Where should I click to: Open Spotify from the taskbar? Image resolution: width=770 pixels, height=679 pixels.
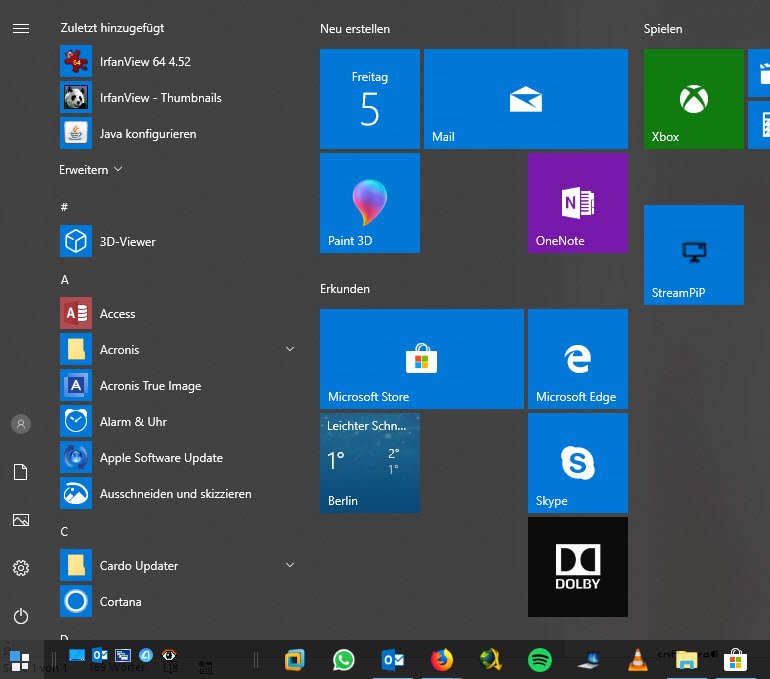[x=540, y=660]
